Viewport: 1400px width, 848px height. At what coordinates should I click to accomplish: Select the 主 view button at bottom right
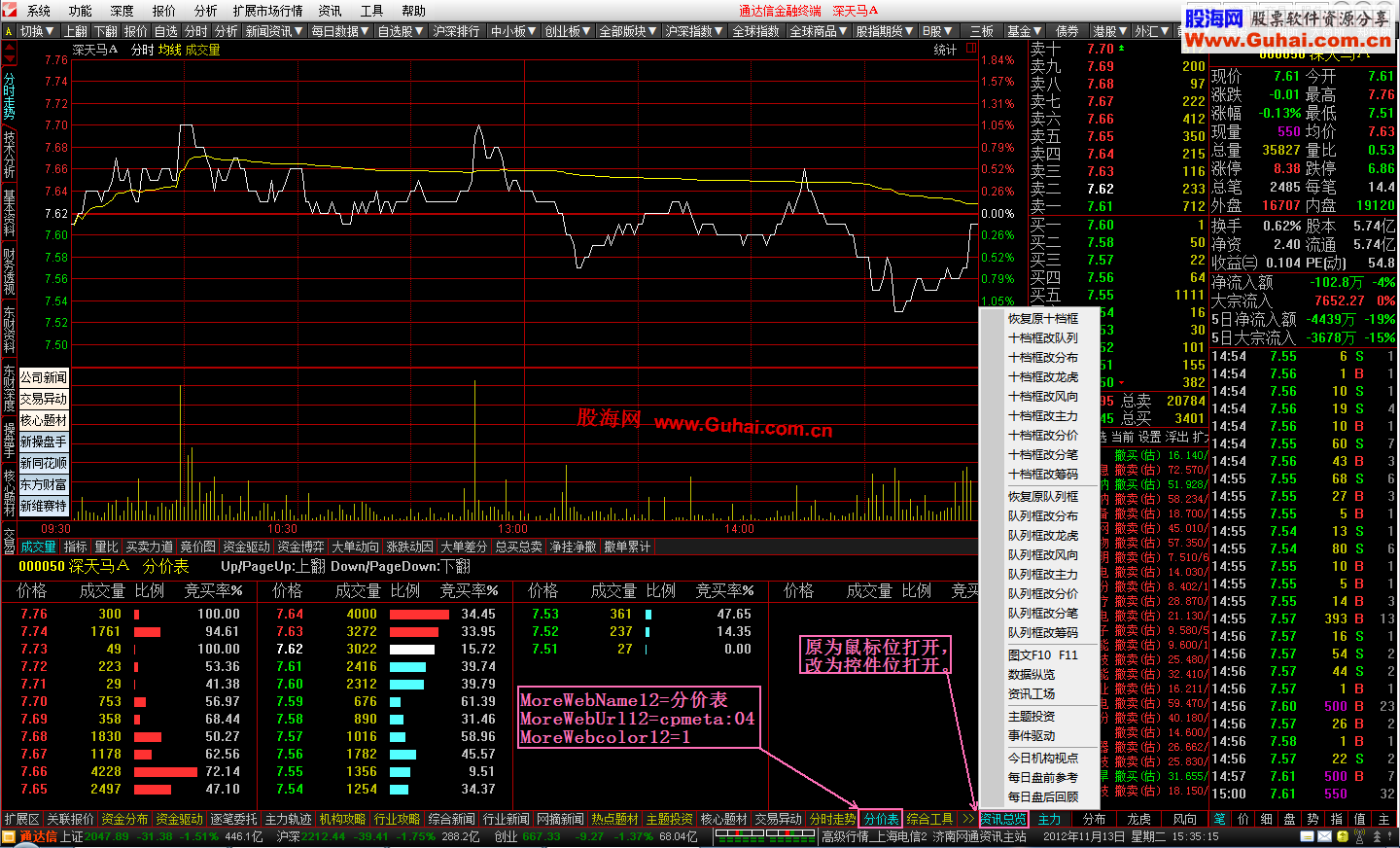(1382, 819)
